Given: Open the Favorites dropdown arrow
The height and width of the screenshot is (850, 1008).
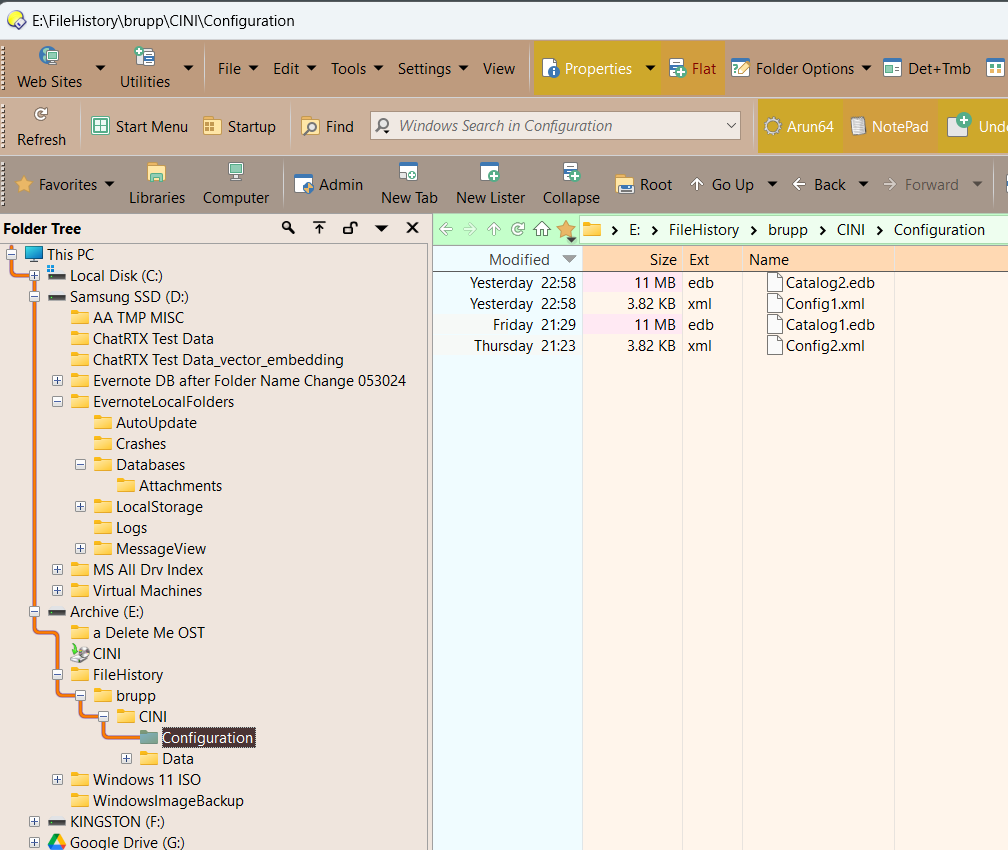Looking at the screenshot, I should point(109,185).
